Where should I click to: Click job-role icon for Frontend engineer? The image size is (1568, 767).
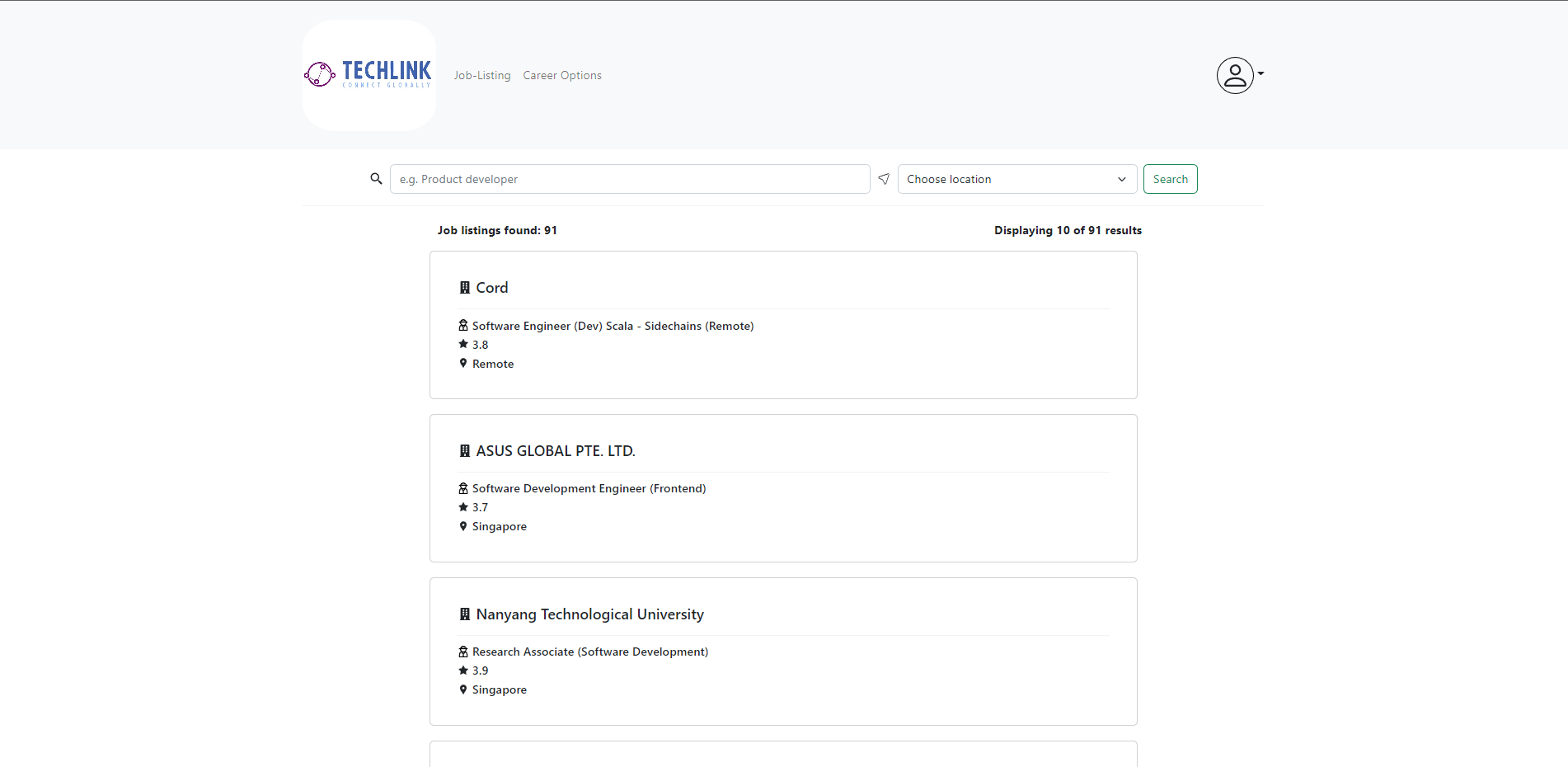point(463,488)
